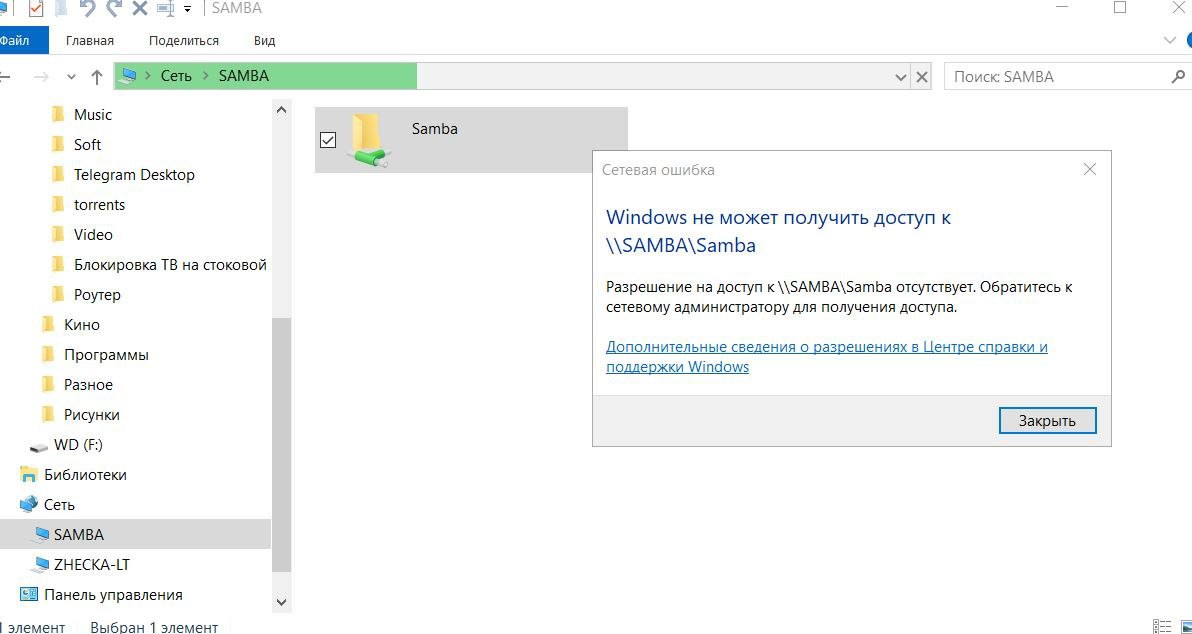
Task: Open the recent locations dropdown
Action: point(71,77)
